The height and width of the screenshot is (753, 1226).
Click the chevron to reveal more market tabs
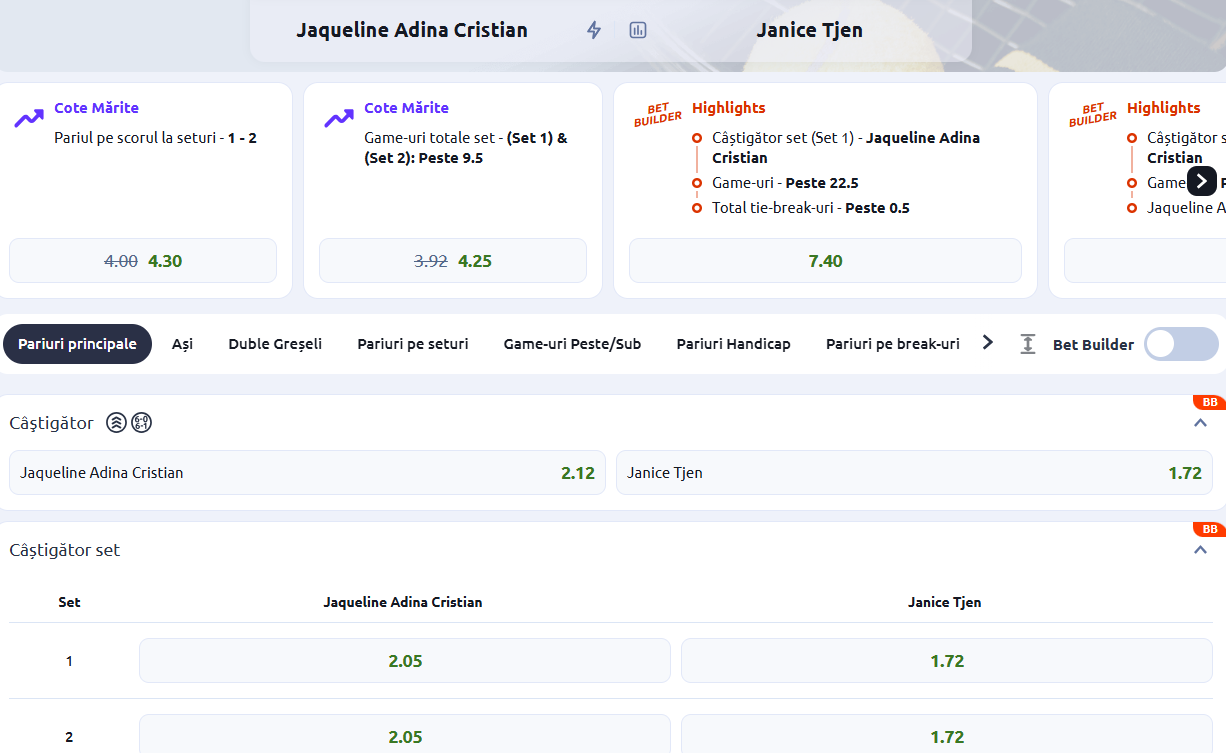[x=987, y=342]
